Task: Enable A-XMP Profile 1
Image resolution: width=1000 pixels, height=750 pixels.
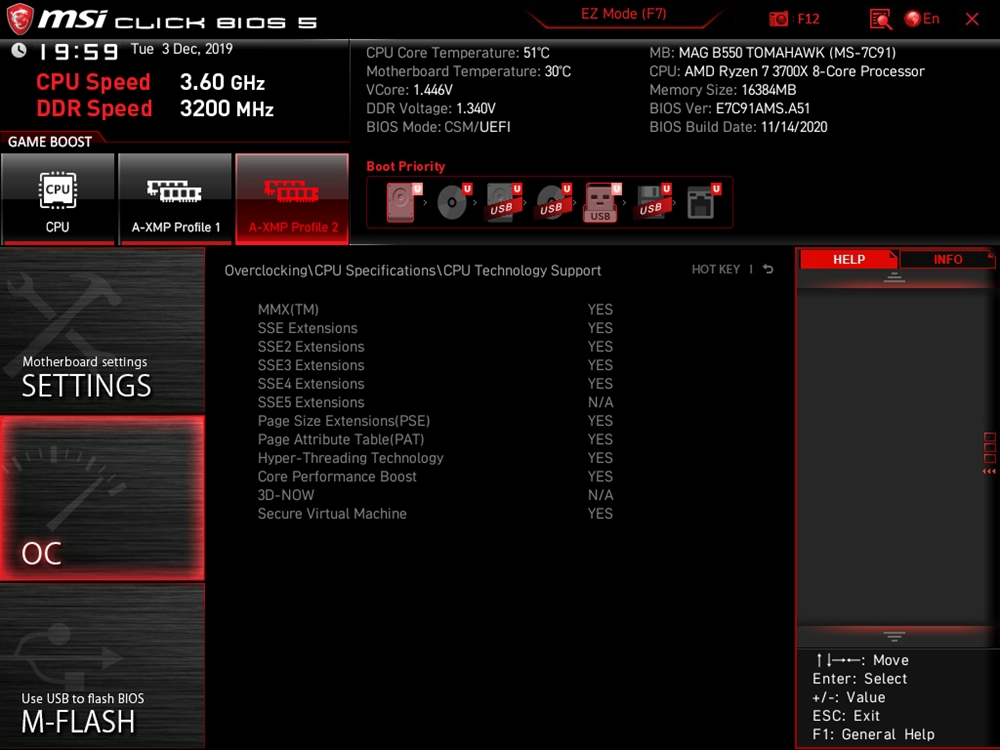Action: (x=175, y=199)
